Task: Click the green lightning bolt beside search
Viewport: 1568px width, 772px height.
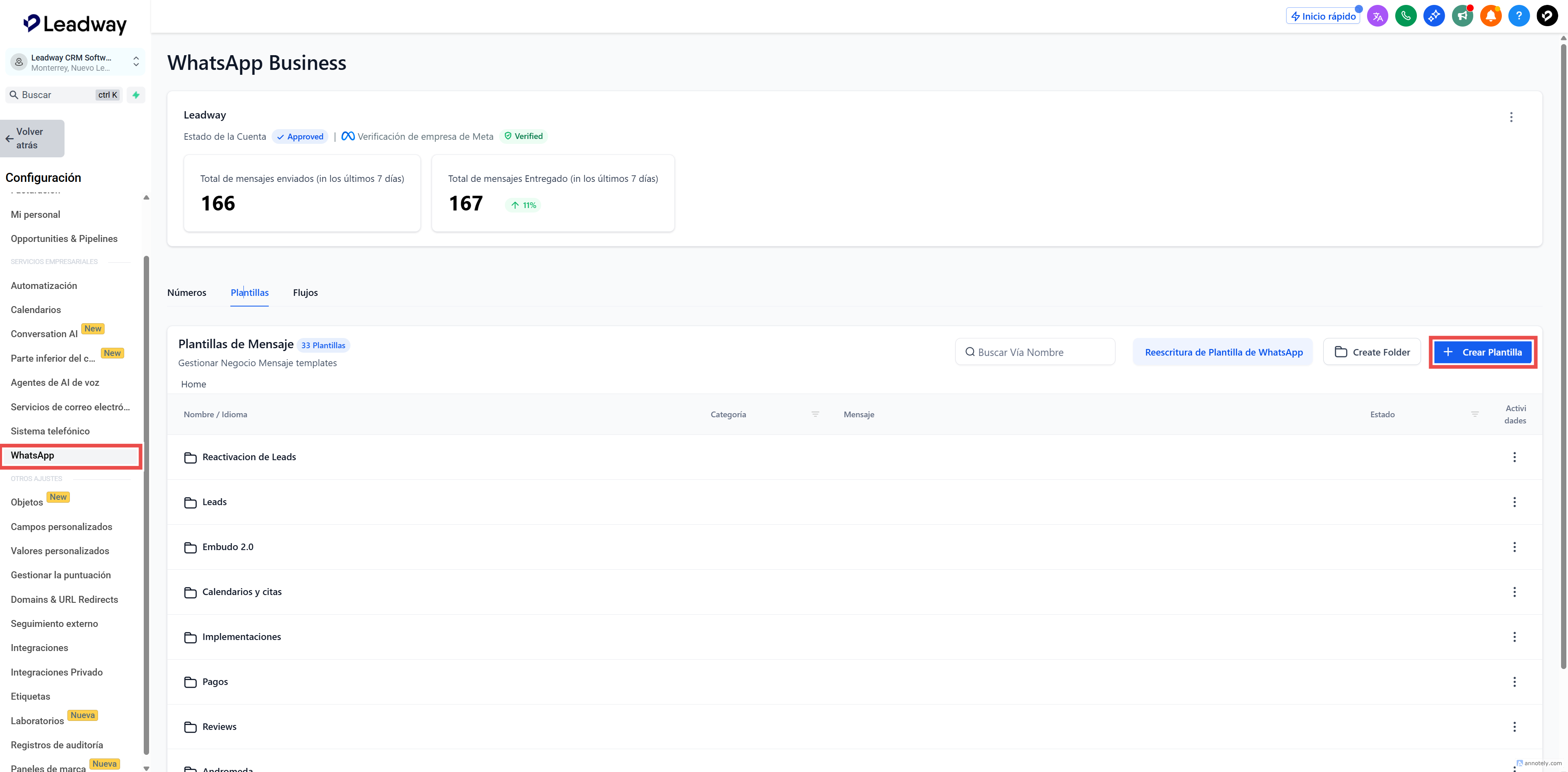Action: 136,95
